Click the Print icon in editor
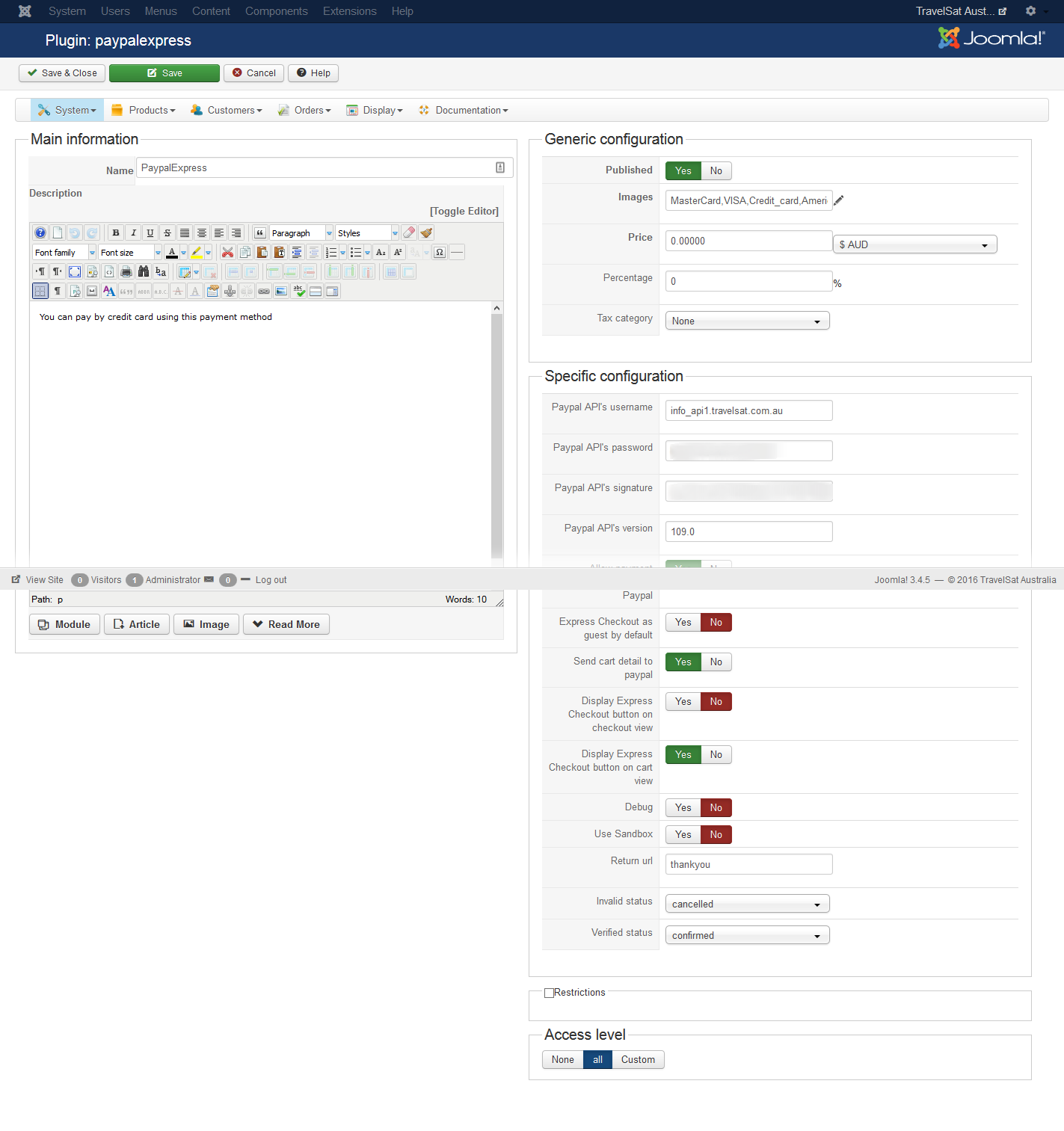This screenshot has height=1131, width=1064. pyautogui.click(x=126, y=272)
